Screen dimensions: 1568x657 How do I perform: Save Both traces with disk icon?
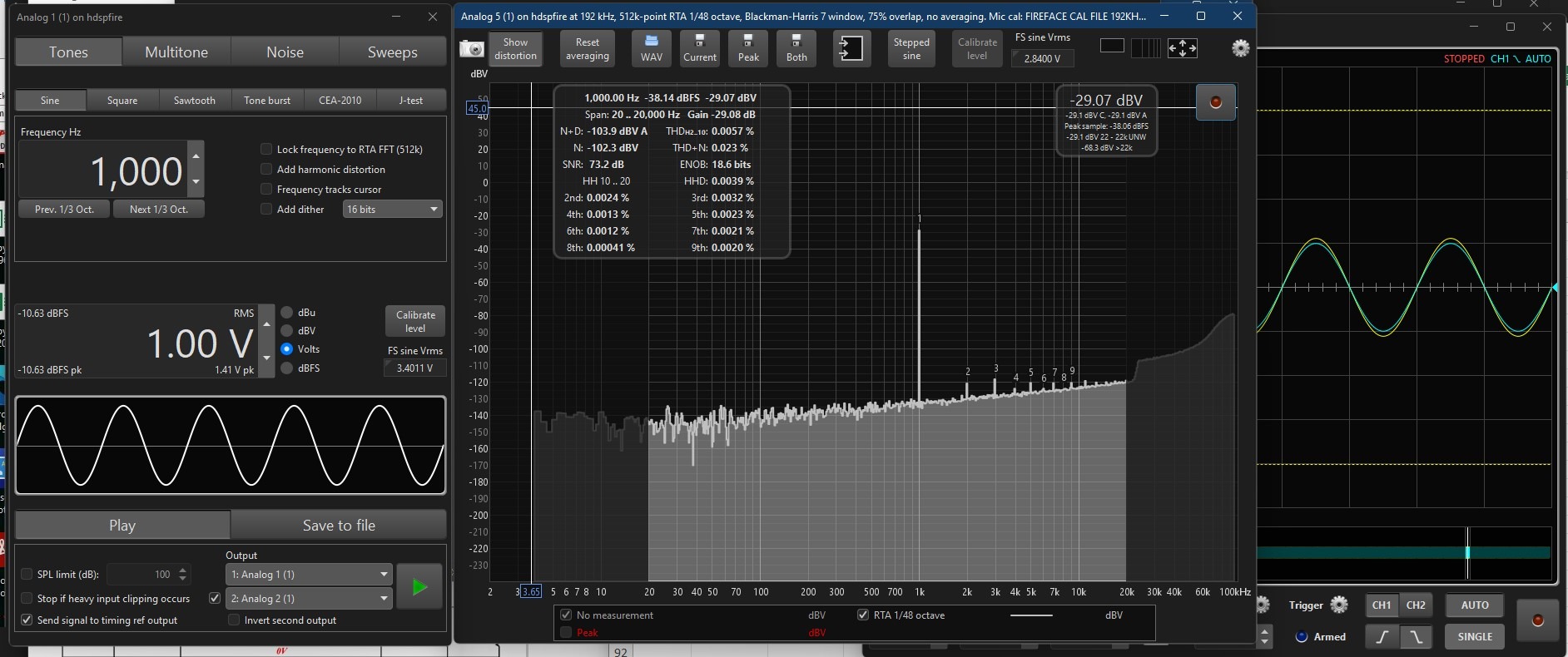796,49
